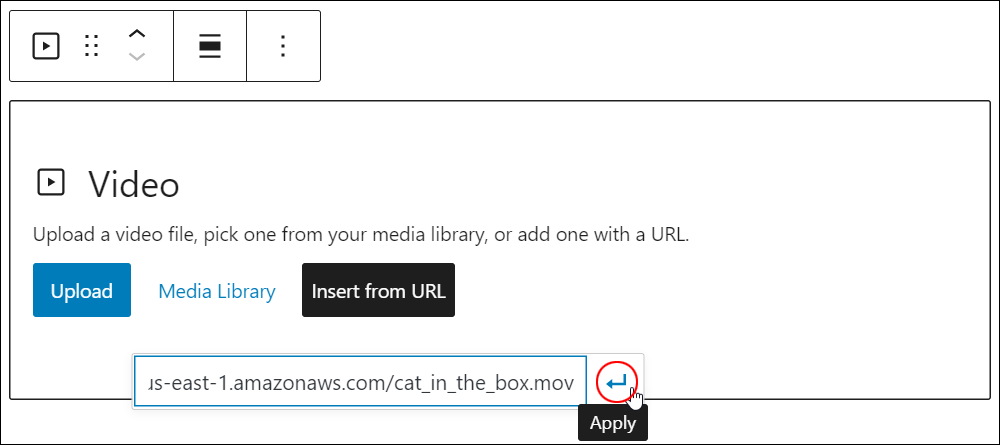Click the Apply tooltip label
This screenshot has height=445, width=1000.
[x=613, y=423]
